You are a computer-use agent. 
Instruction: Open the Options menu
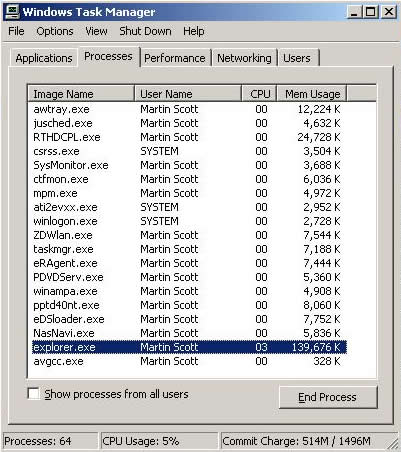click(x=55, y=31)
